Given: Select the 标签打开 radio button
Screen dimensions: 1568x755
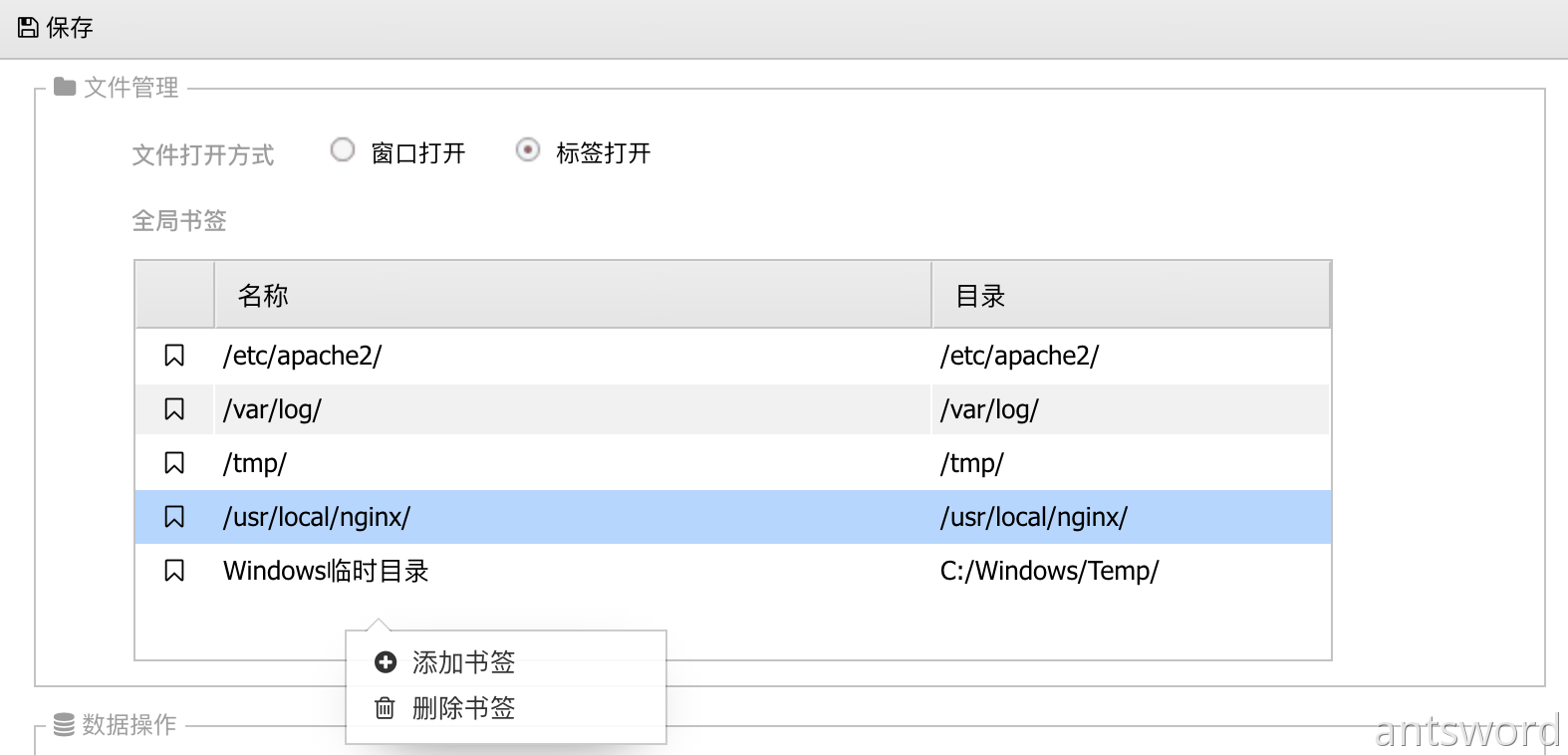Looking at the screenshot, I should [x=528, y=150].
